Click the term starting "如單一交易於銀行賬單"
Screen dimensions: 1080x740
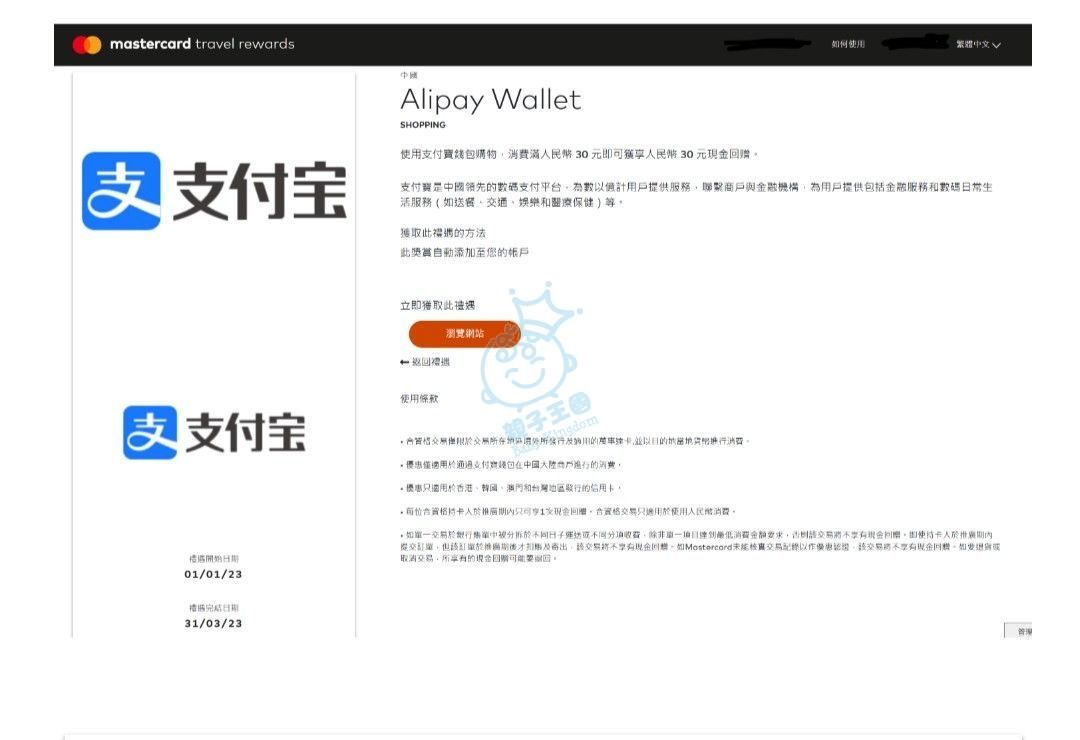700,546
